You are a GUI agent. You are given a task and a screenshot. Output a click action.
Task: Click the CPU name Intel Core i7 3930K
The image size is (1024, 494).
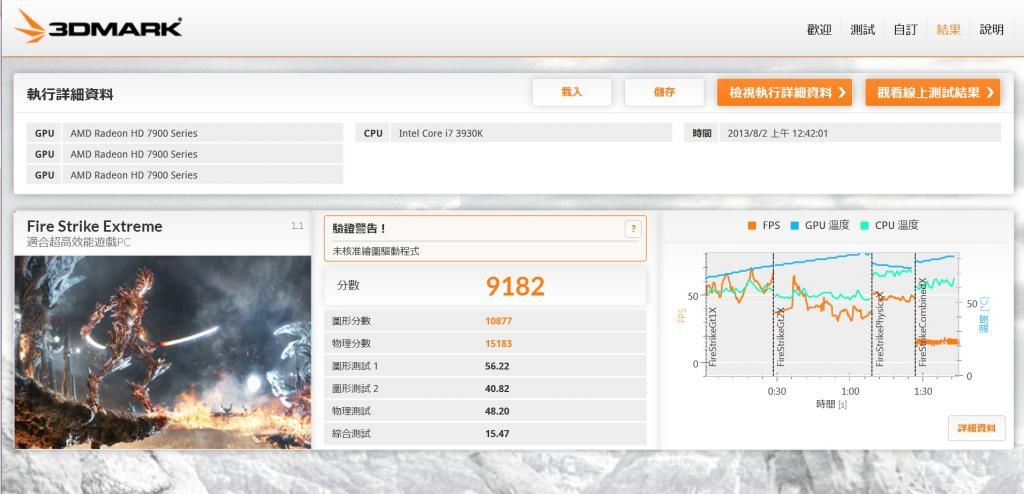pos(441,133)
